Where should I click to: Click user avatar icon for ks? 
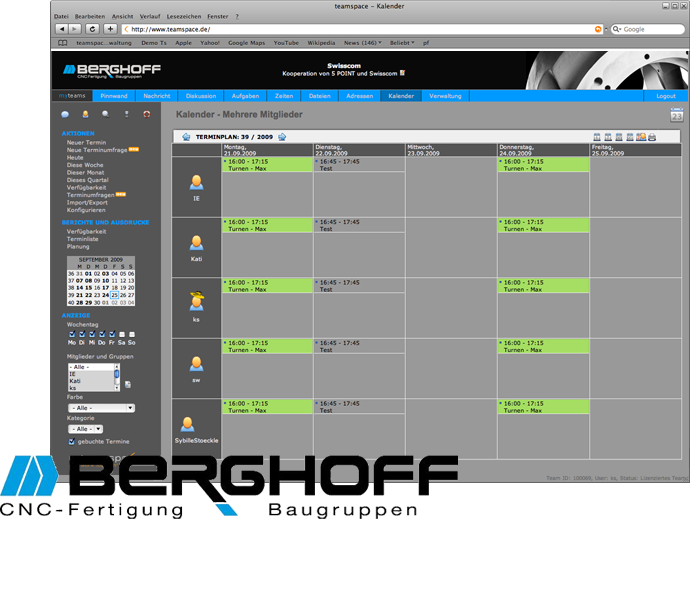coord(196,301)
